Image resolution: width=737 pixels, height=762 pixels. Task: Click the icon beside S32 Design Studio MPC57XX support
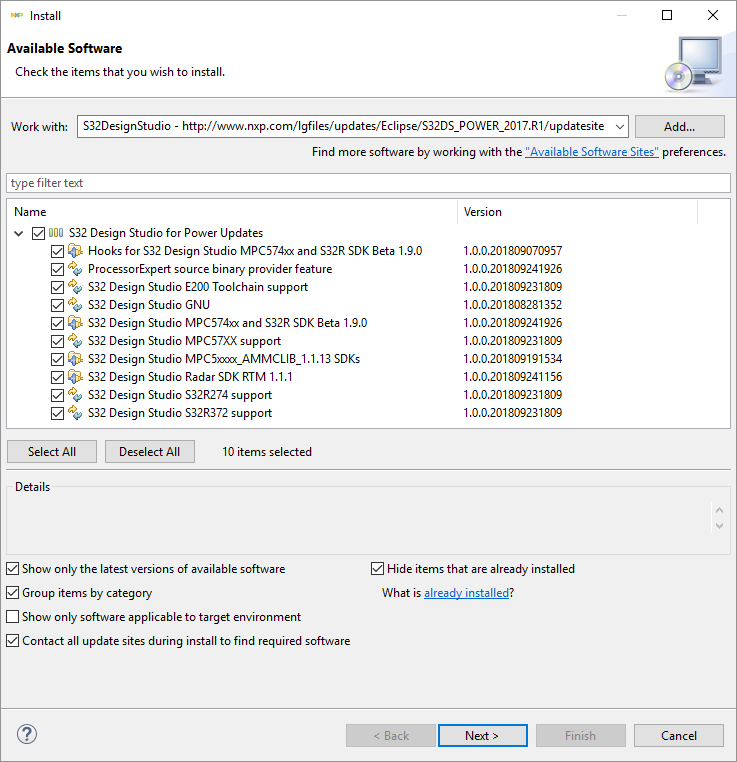[75, 341]
